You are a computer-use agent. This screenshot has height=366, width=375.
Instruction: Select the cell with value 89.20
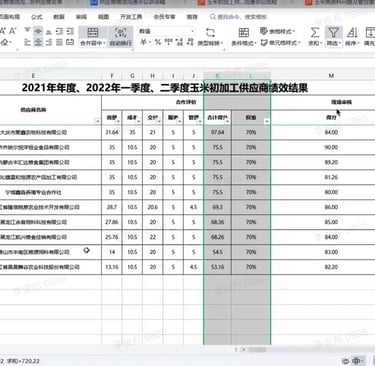point(331,162)
